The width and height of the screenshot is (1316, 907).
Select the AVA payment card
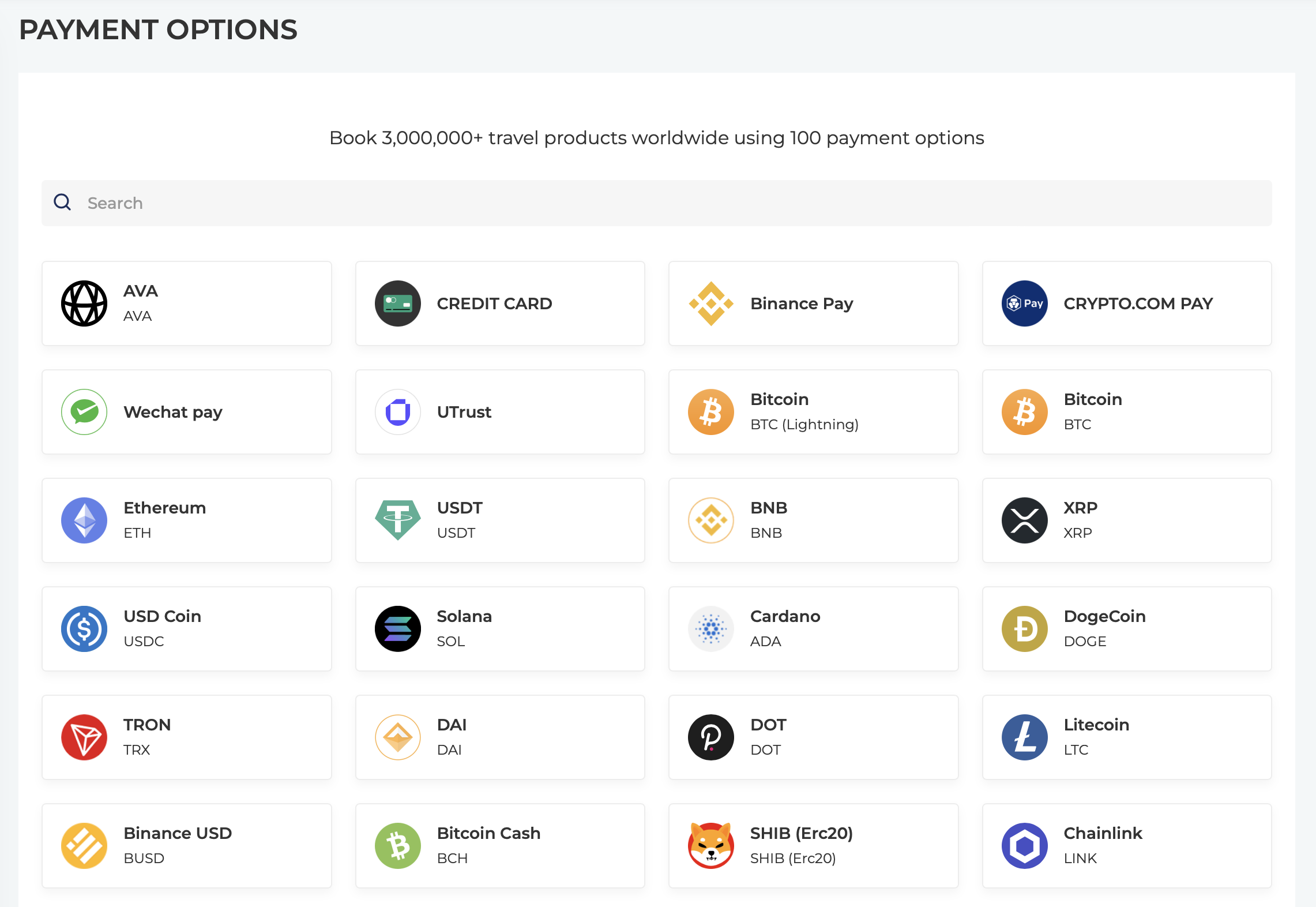[x=186, y=303]
